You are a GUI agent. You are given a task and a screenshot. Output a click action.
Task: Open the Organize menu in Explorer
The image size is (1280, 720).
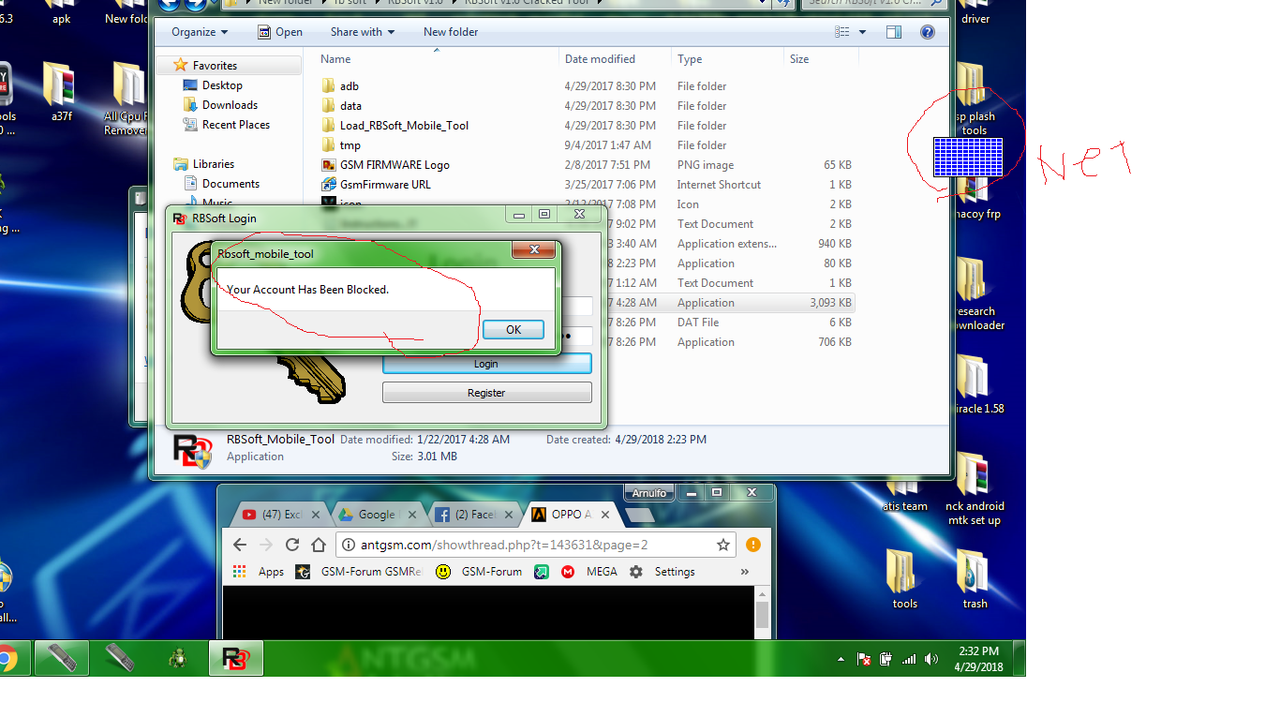tap(199, 32)
